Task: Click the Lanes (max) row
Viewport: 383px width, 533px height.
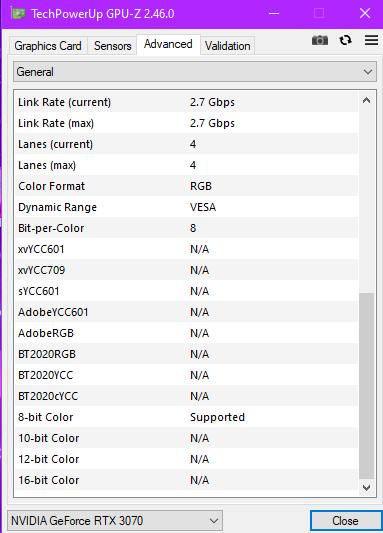Action: tap(187, 165)
